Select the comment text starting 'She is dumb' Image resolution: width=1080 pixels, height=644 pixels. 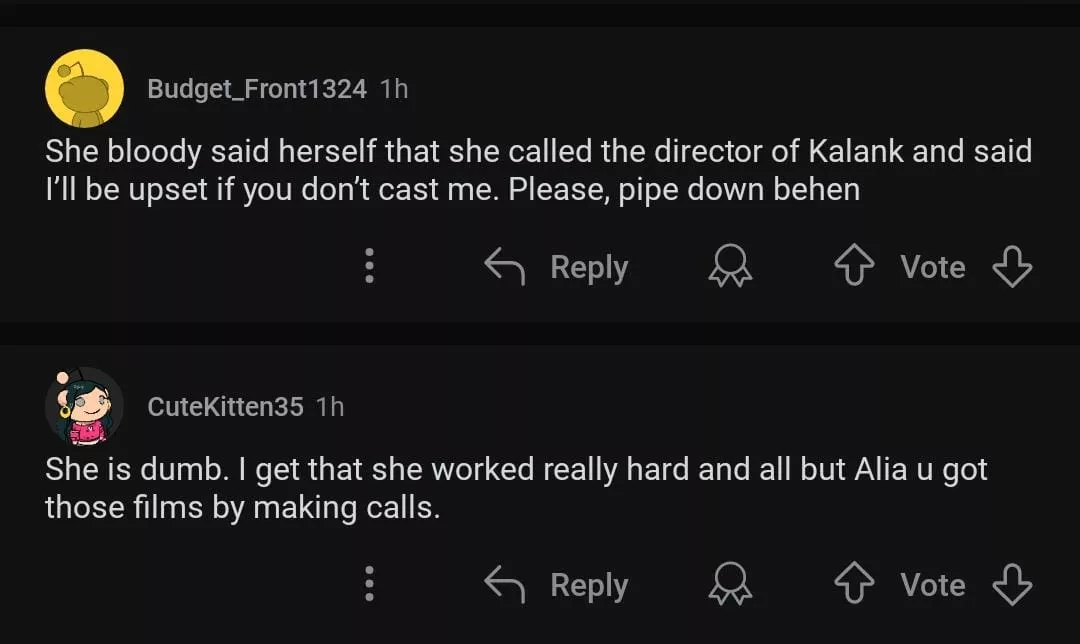pyautogui.click(x=516, y=488)
